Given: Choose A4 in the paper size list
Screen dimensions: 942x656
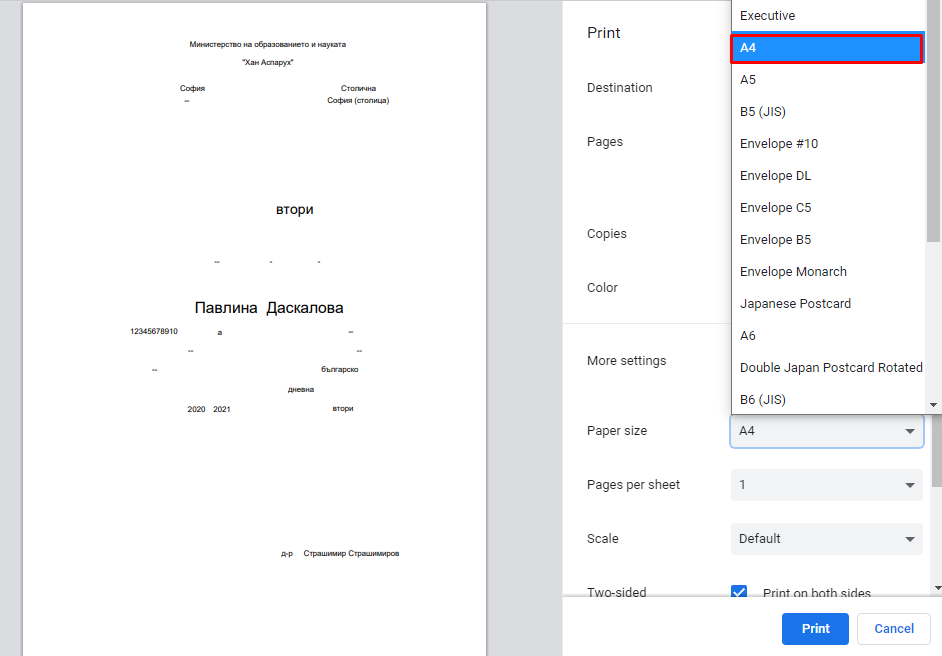Looking at the screenshot, I should tap(826, 48).
